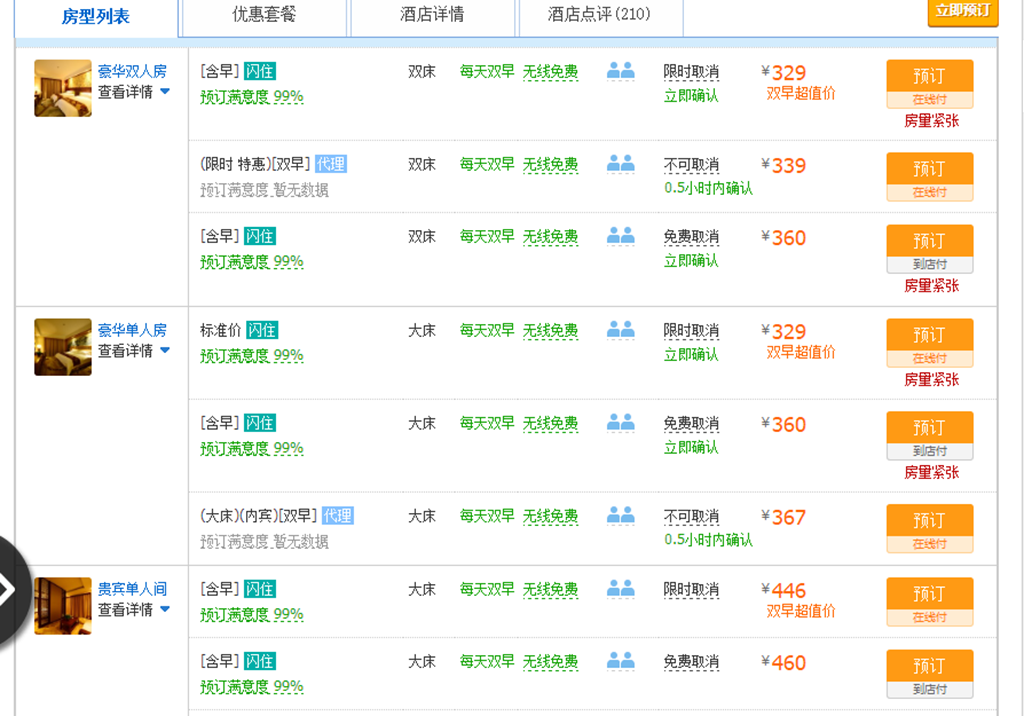Click the guest occupancy icon in the ¥446 row
Image resolution: width=1024 pixels, height=716 pixels.
point(621,588)
